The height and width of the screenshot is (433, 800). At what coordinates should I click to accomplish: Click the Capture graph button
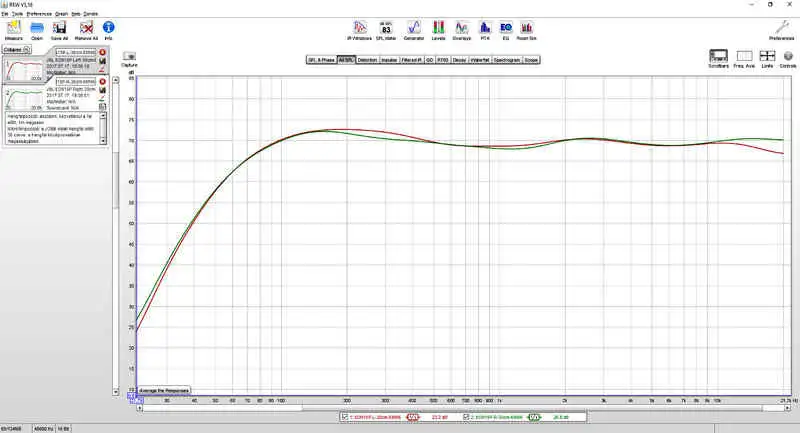tap(129, 59)
